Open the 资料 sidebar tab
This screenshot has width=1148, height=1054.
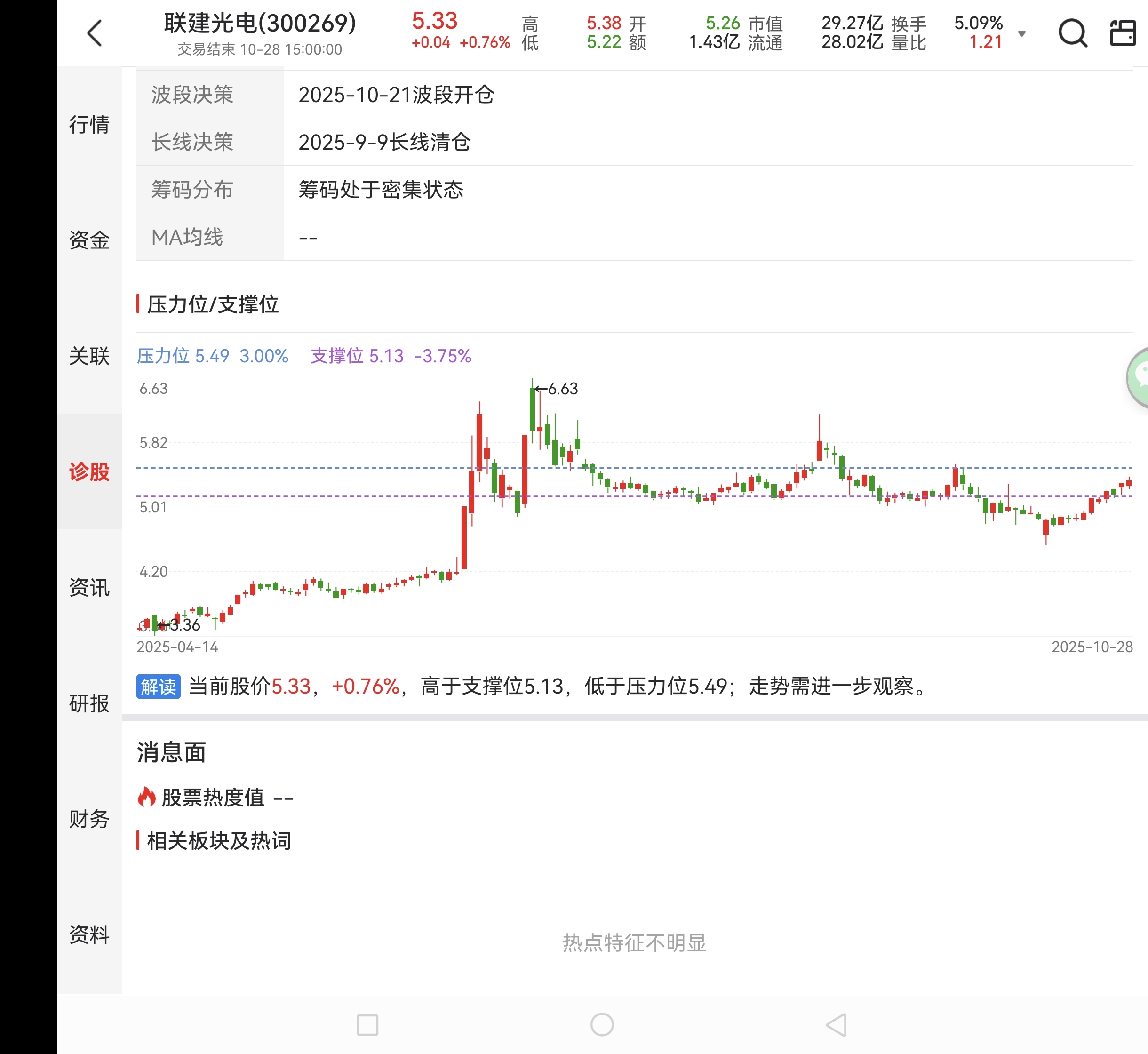coord(89,935)
